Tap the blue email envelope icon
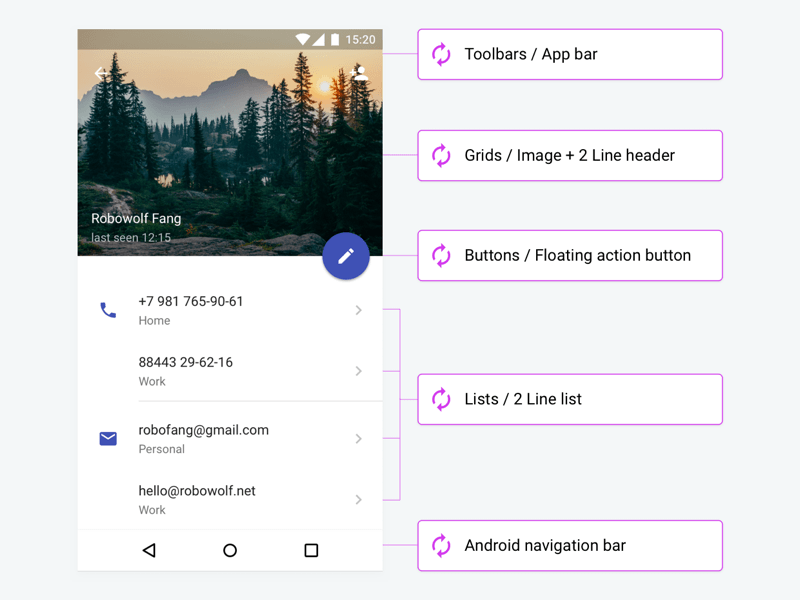 pos(108,439)
